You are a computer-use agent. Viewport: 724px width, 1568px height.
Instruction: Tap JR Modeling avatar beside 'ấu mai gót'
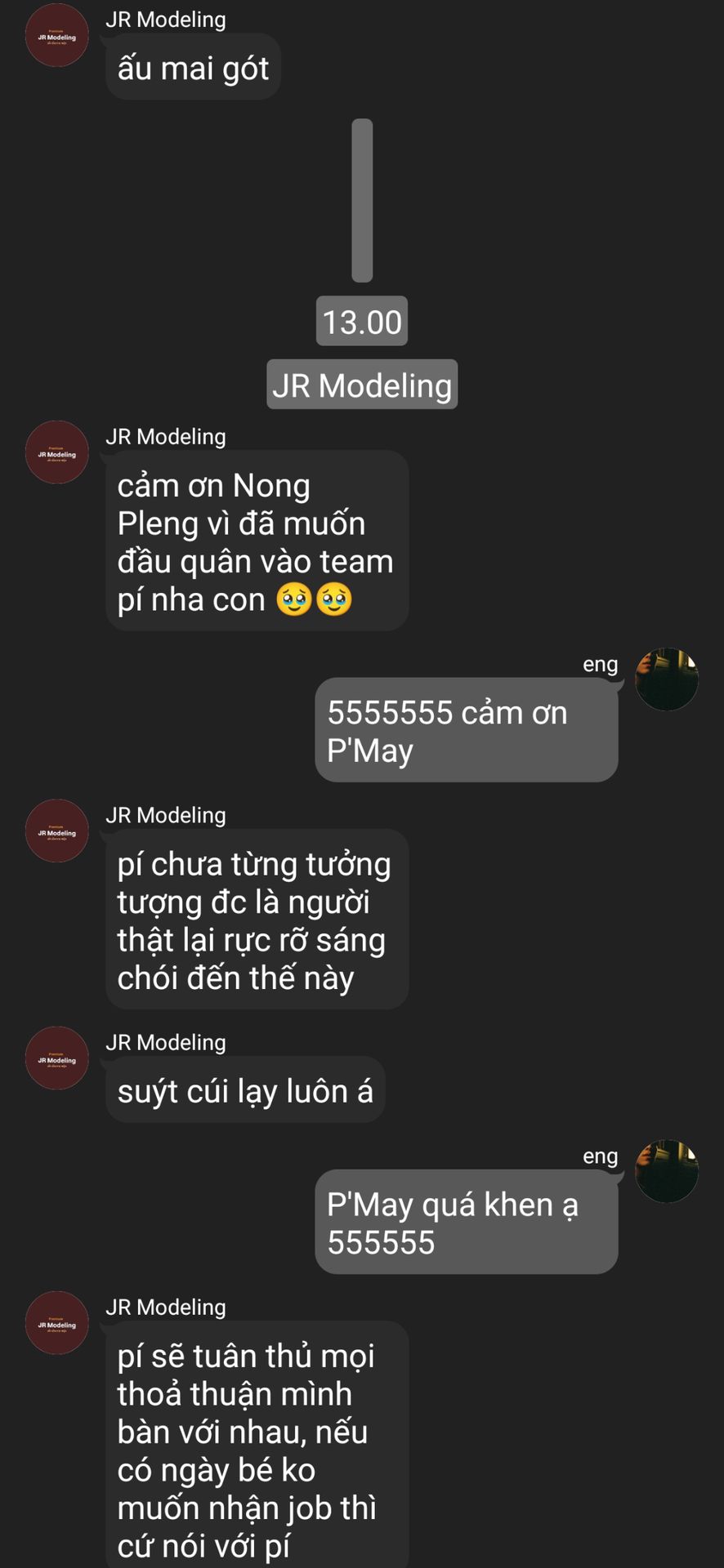click(x=56, y=36)
